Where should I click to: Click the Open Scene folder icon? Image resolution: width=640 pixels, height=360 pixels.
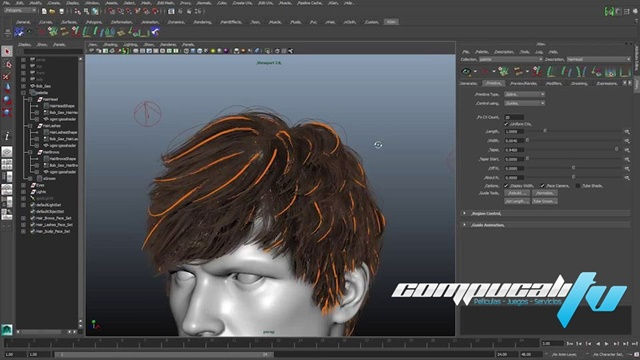tap(53, 11)
